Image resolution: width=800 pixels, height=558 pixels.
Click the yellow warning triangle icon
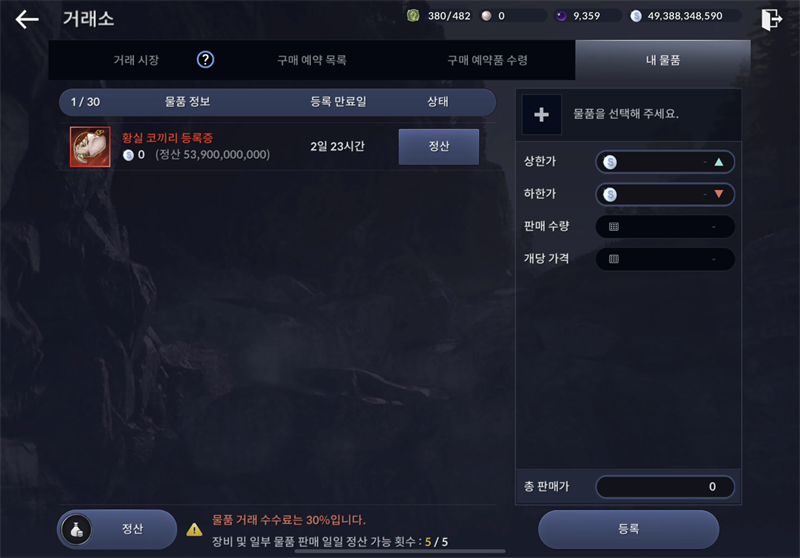[194, 530]
